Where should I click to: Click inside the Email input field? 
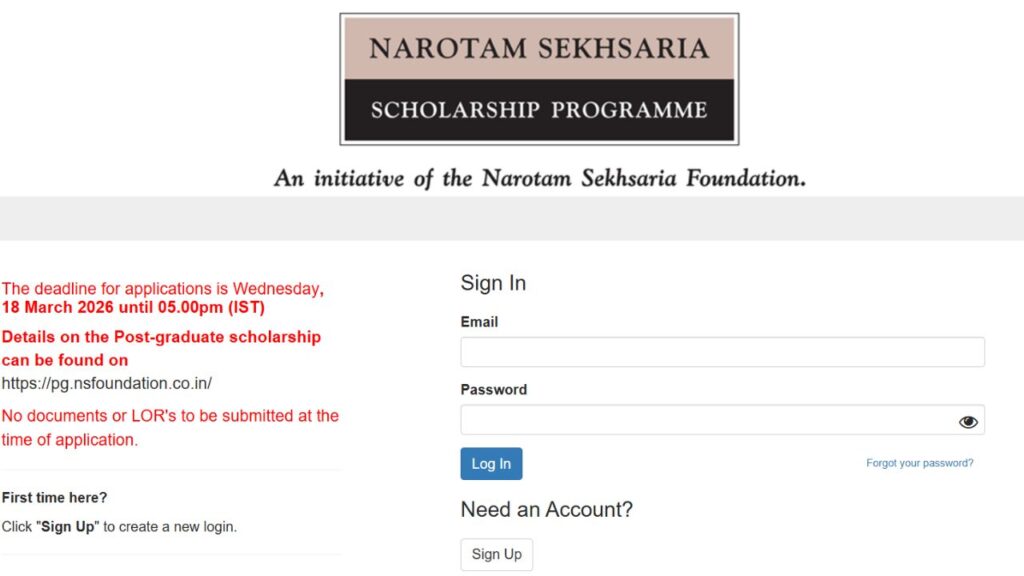pyautogui.click(x=720, y=352)
